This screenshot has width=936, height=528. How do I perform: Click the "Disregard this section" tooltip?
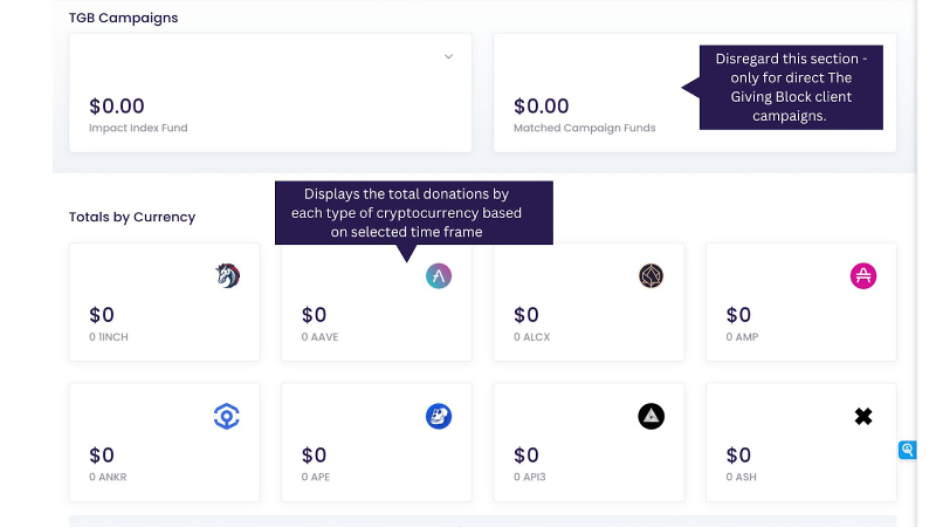790,87
